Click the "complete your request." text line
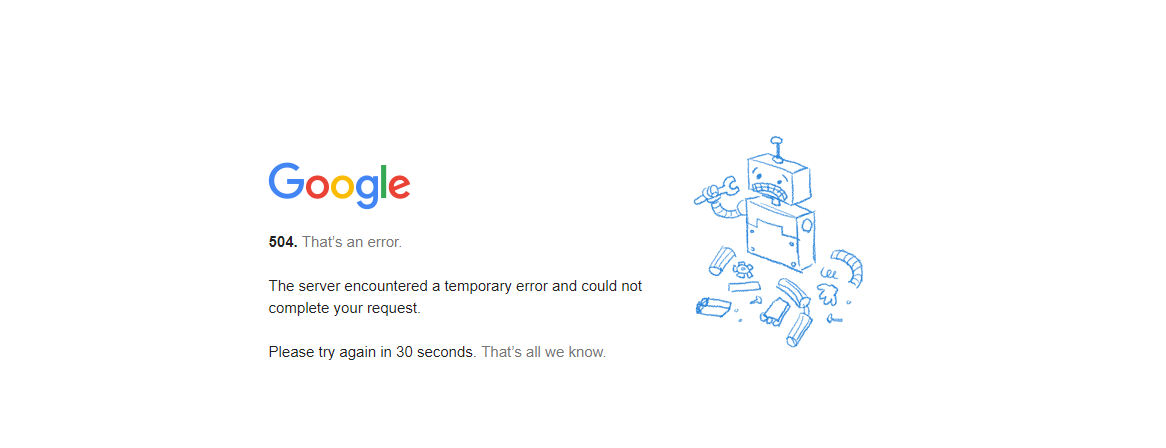The image size is (1166, 448). click(344, 308)
